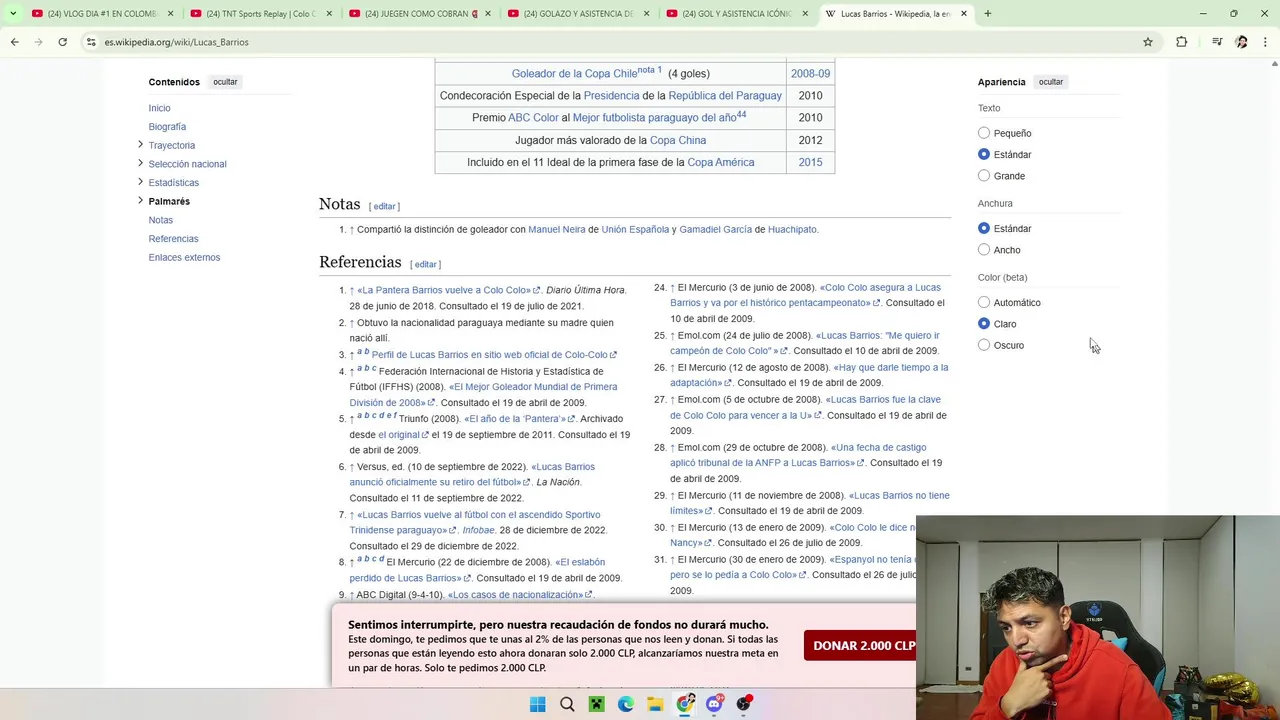Switch to the GOL Y ASISTENCIA ICÓNICA tab
This screenshot has width=1280, height=720.
pyautogui.click(x=734, y=14)
